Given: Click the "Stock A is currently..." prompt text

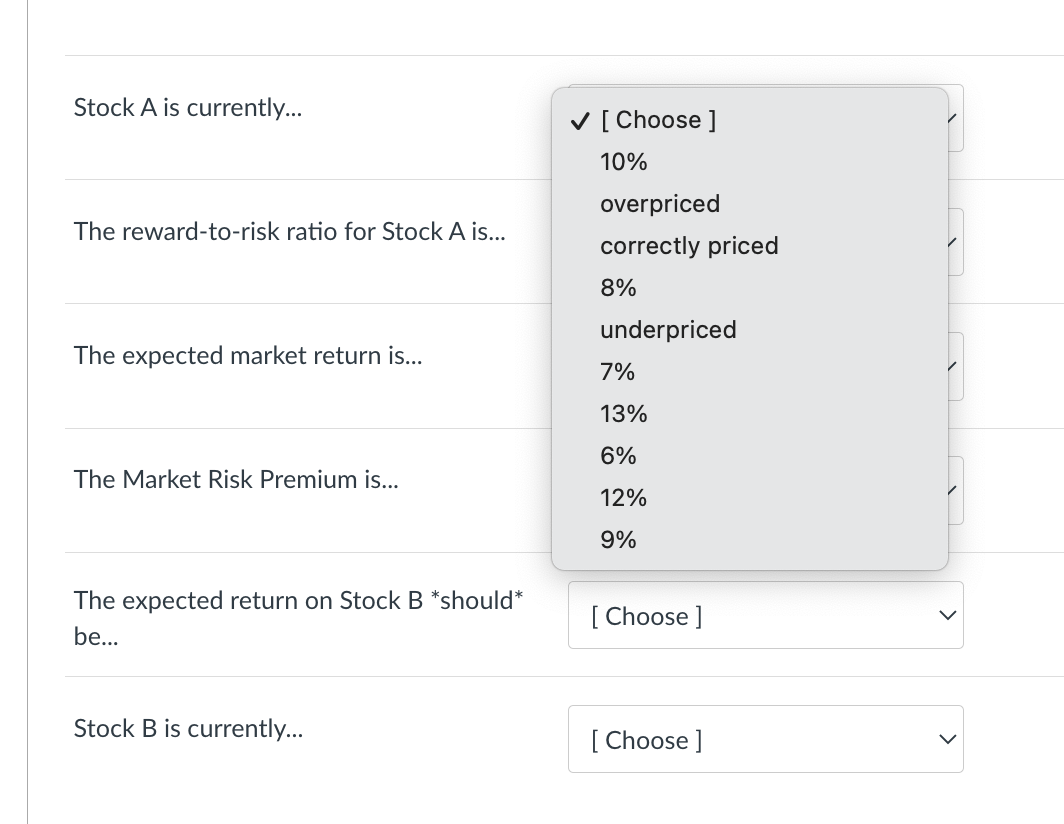Looking at the screenshot, I should pyautogui.click(x=188, y=108).
